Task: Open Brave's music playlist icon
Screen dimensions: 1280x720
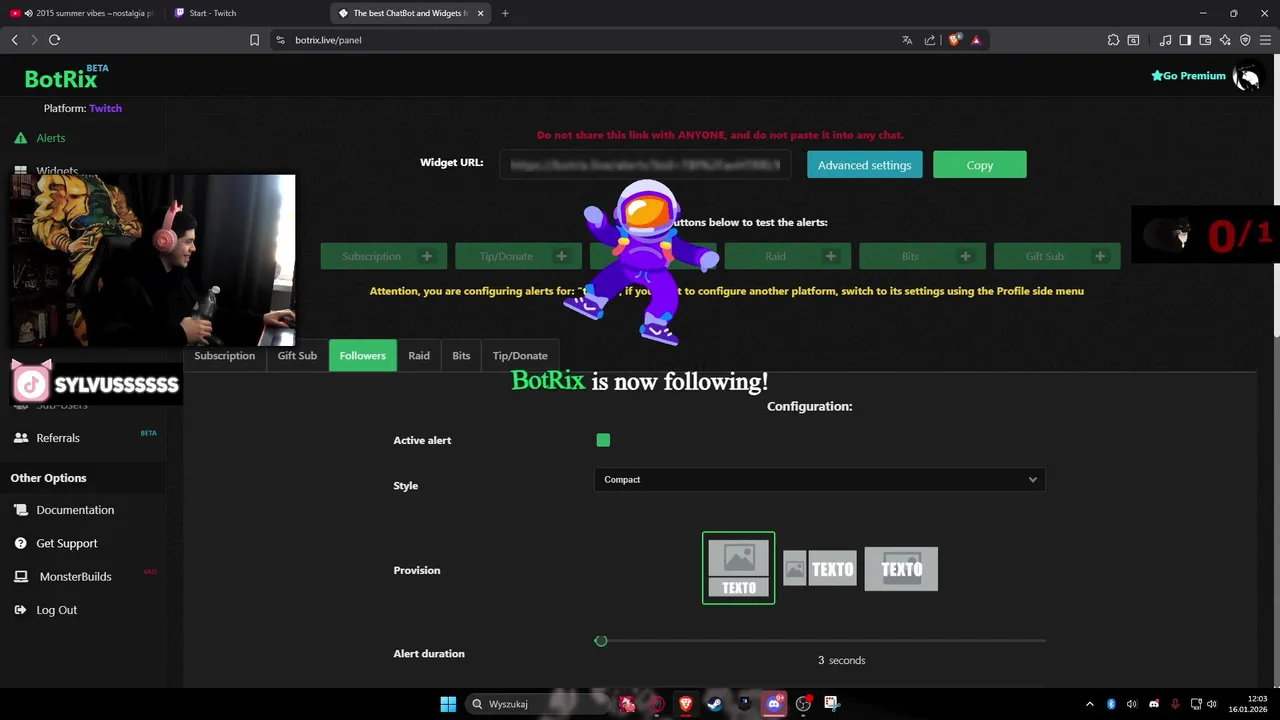Action: [x=1165, y=40]
